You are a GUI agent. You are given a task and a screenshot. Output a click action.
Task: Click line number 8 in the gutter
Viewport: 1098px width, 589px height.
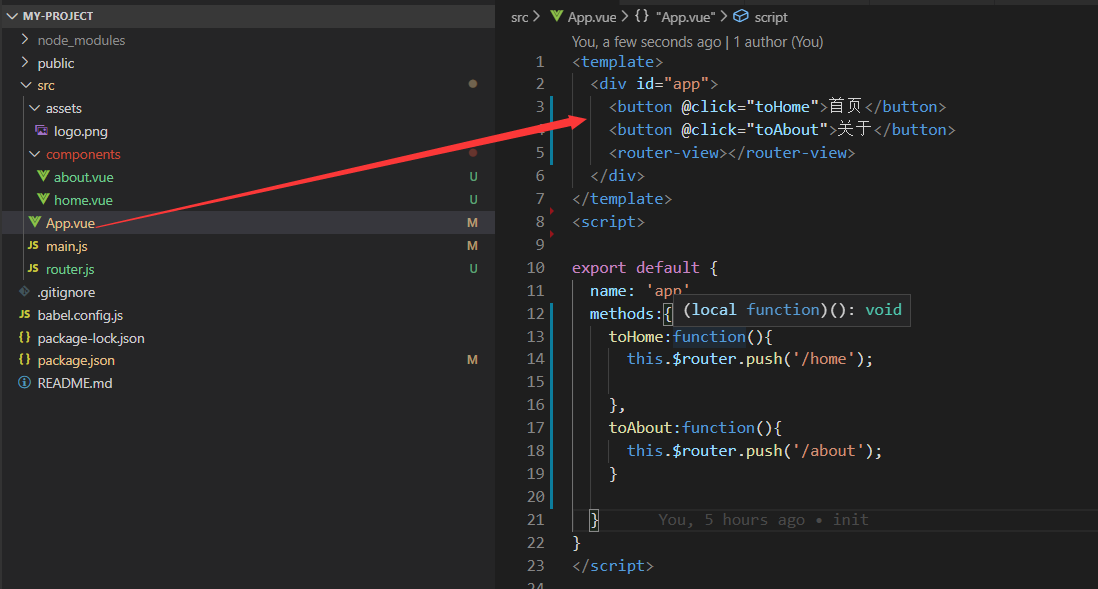click(x=540, y=222)
